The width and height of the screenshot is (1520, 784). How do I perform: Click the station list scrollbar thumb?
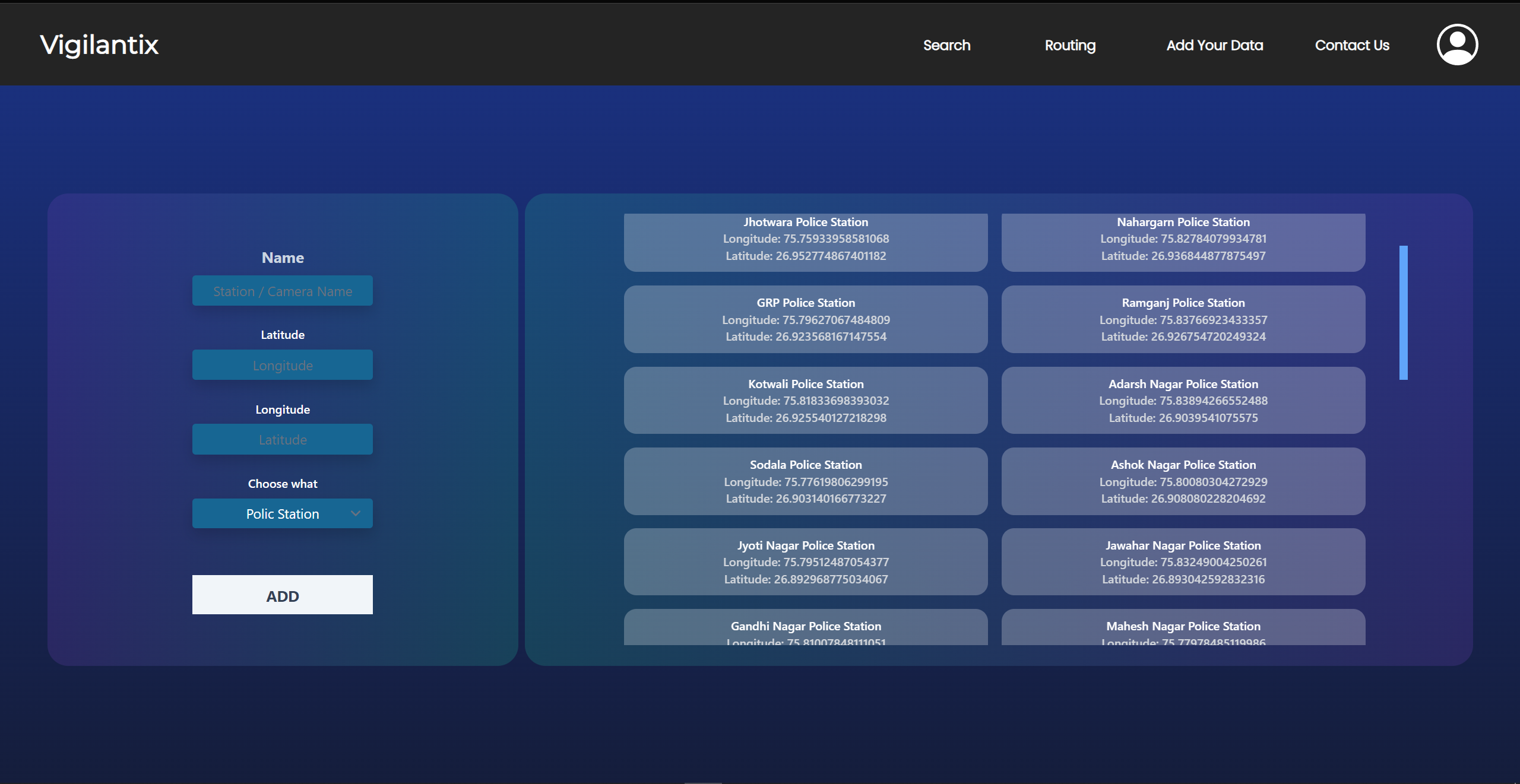click(x=1403, y=312)
